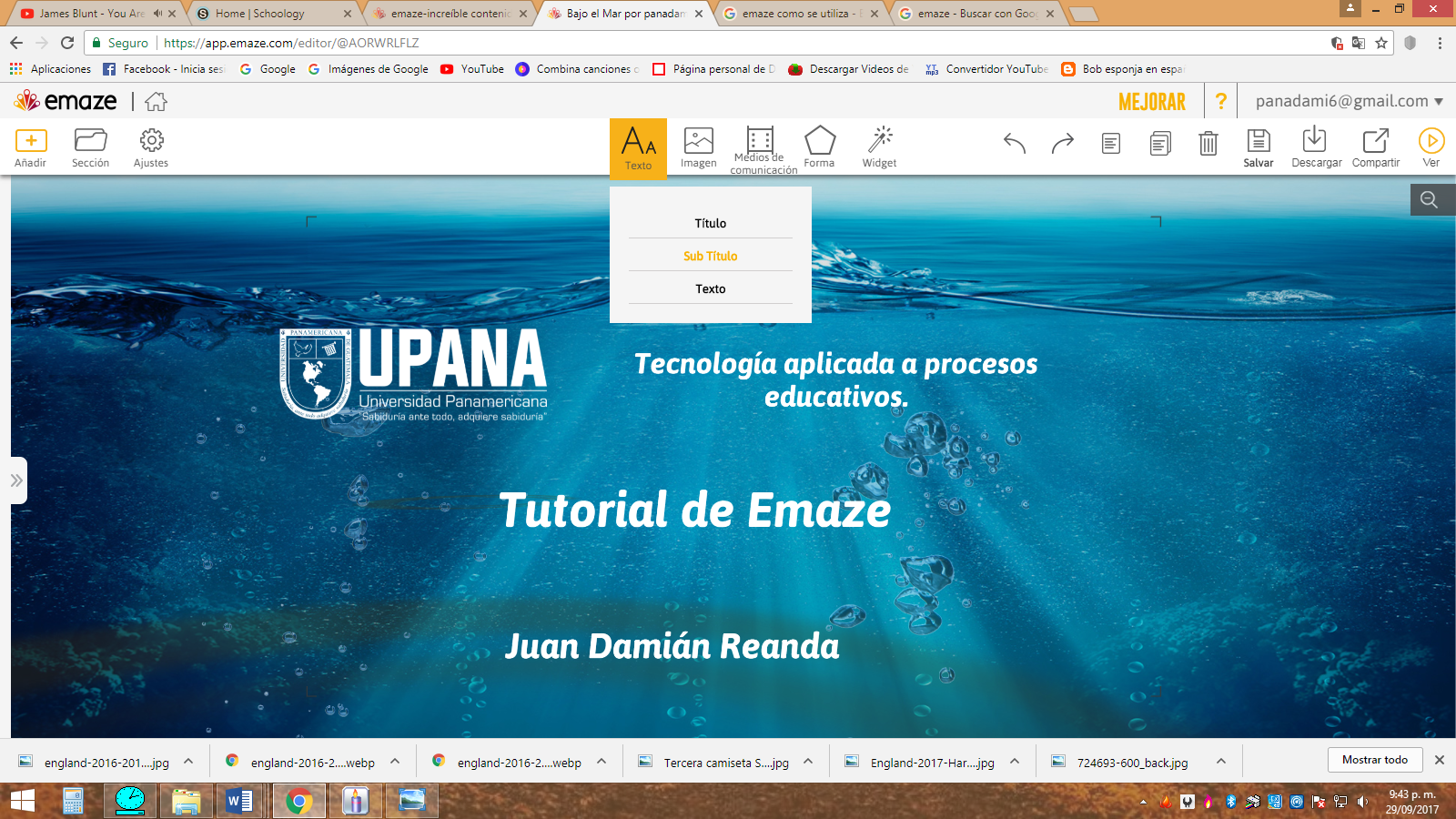
Task: Open the Sección panel
Action: click(91, 147)
